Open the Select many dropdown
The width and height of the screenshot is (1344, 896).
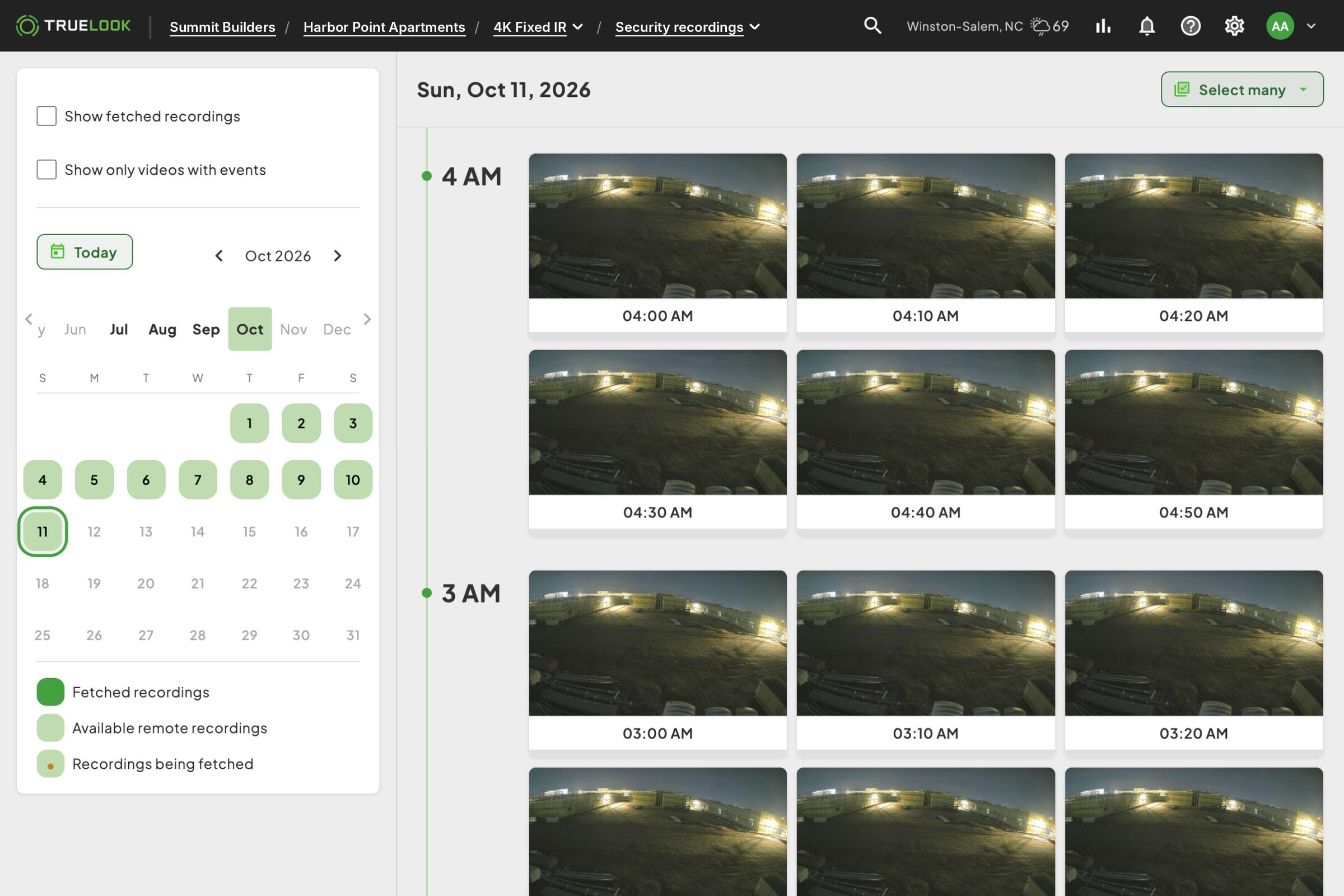coord(1242,89)
